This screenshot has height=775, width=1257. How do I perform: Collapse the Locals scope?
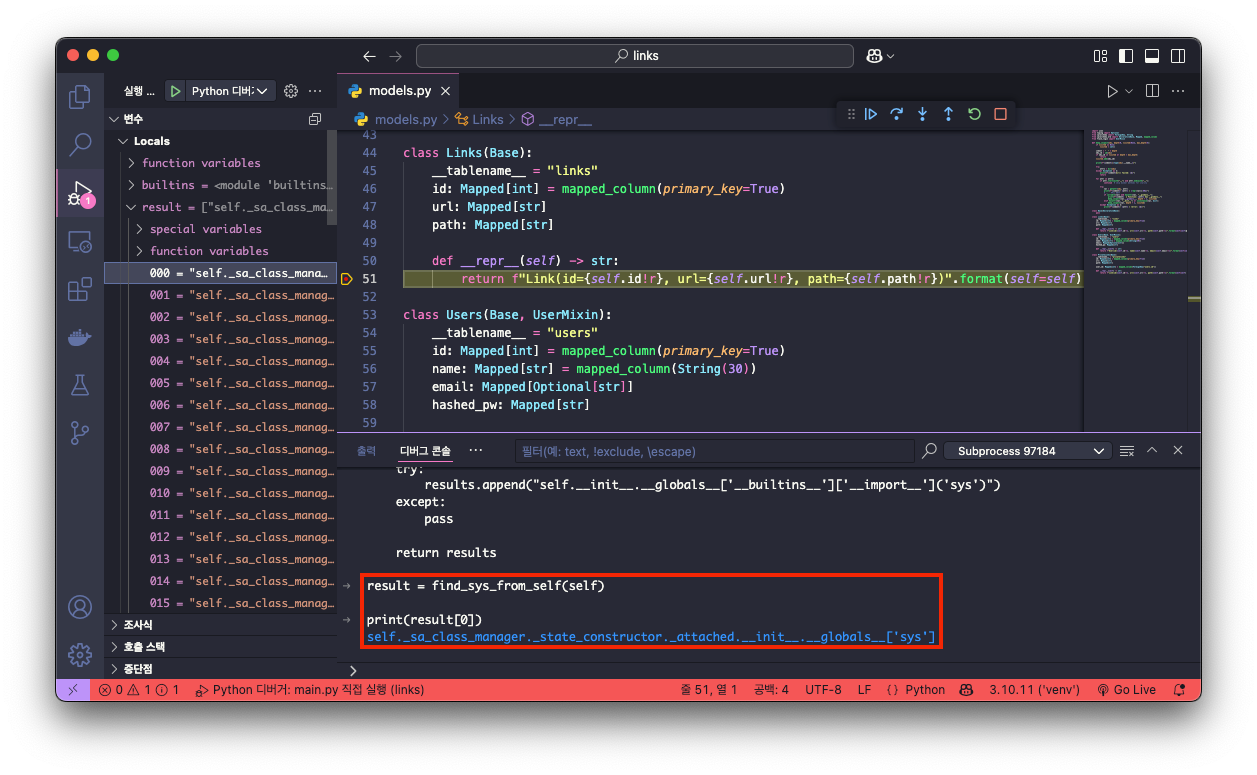[125, 141]
